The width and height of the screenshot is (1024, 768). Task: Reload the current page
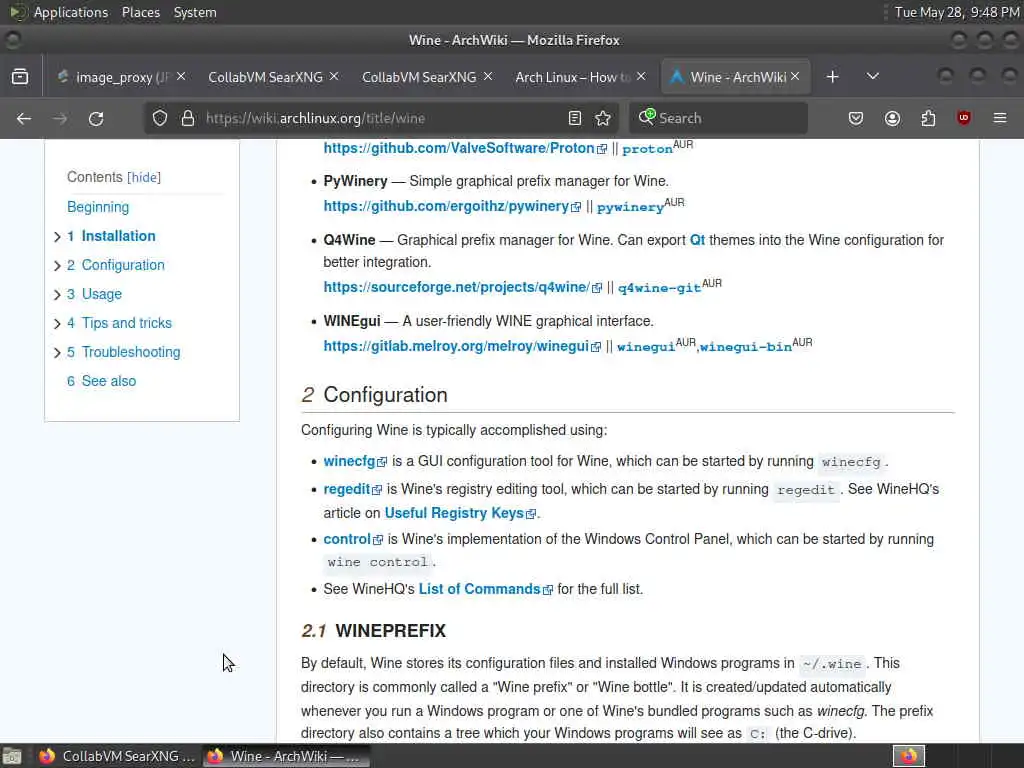click(96, 118)
